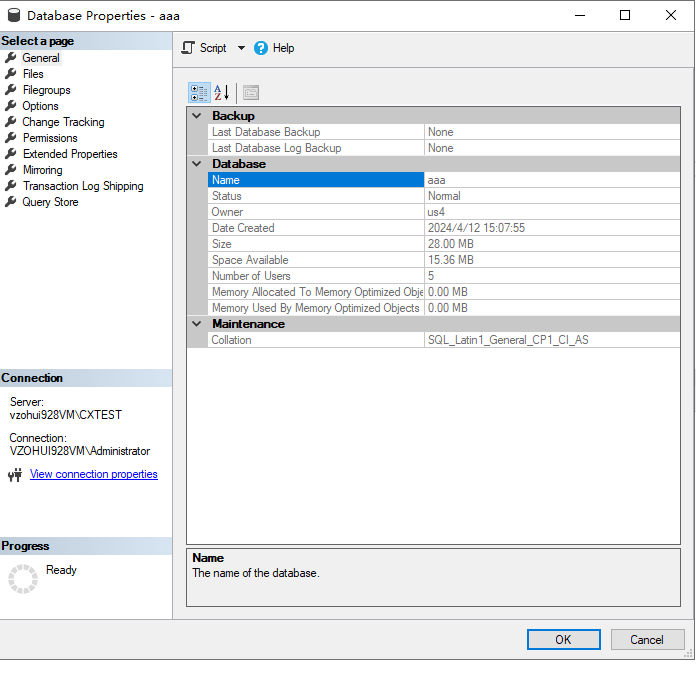Screen dimensions: 696x674
Task: Open the Change Tracking page
Action: 63,122
